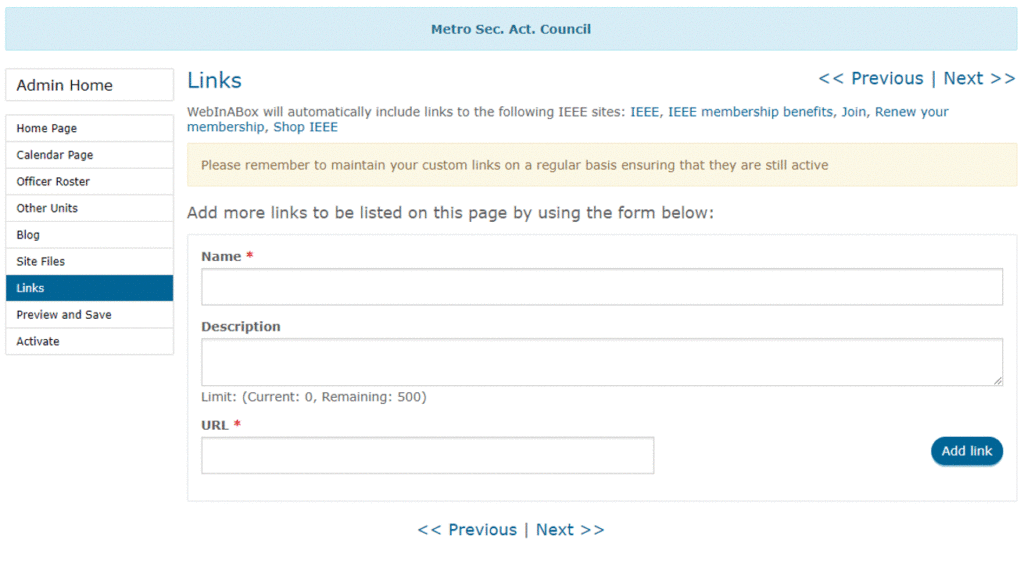
Task: Go to the Activate section
Action: [x=89, y=342]
